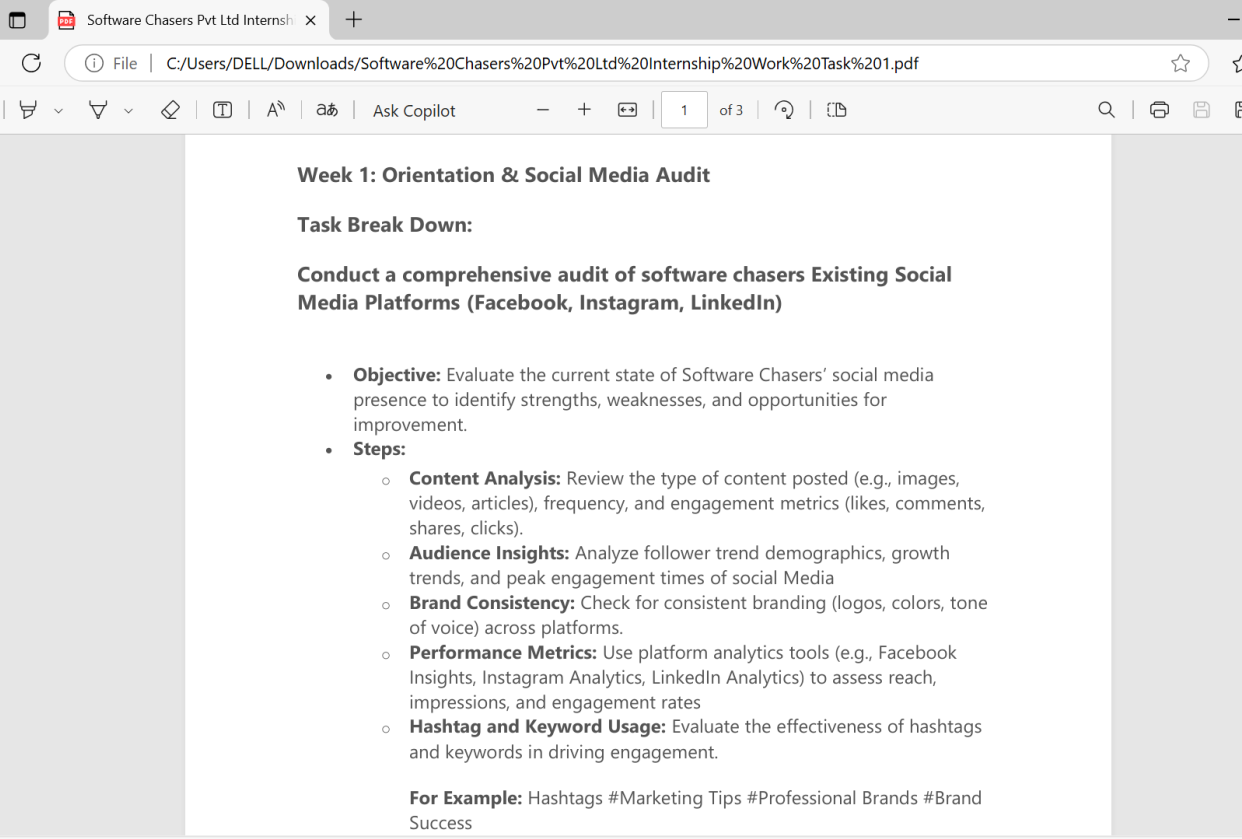Toggle Fit to width

coord(627,110)
